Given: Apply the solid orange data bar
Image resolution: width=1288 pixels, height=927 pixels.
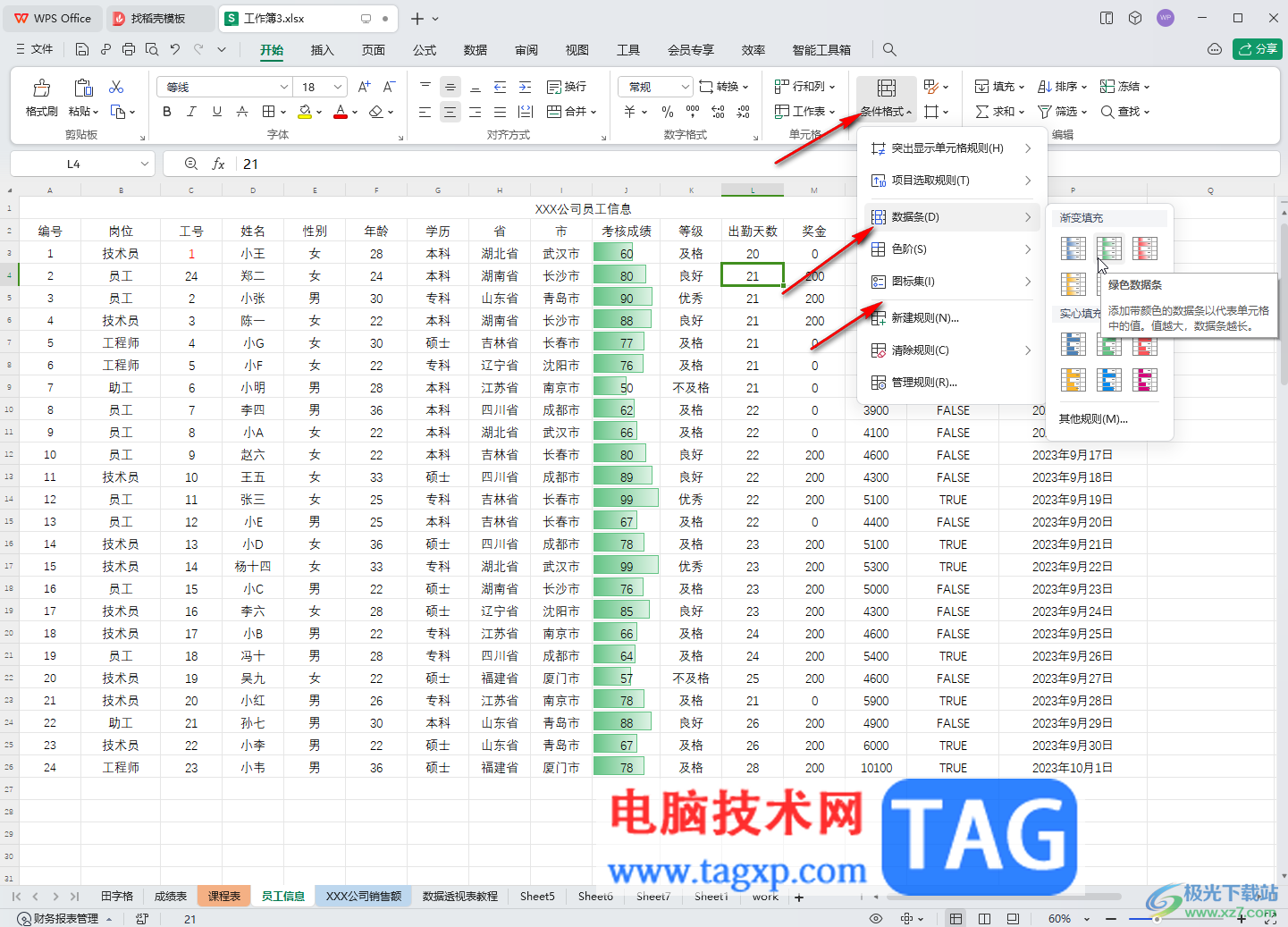Looking at the screenshot, I should point(1073,380).
